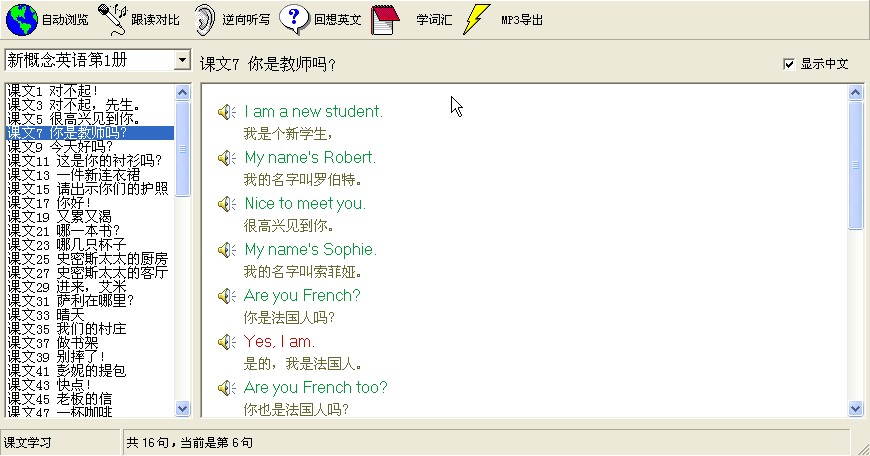Select lesson 课文33 晴天
The width and height of the screenshot is (870, 456).
coord(90,315)
